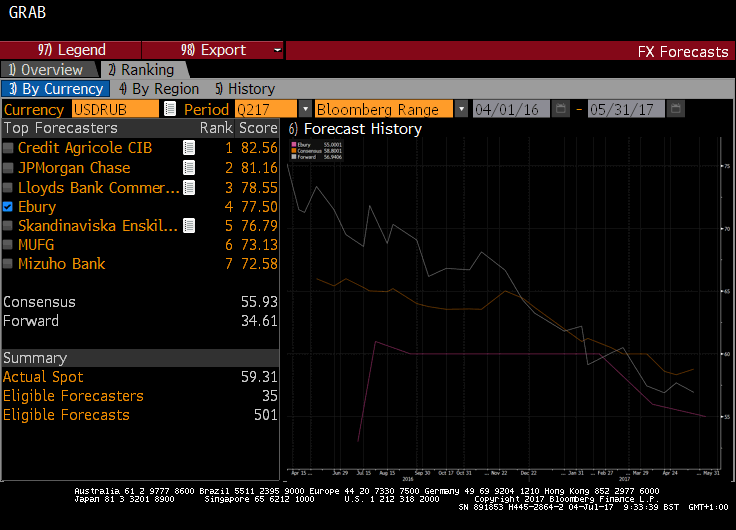
Task: Switch to the Ranking tab
Action: 145,70
